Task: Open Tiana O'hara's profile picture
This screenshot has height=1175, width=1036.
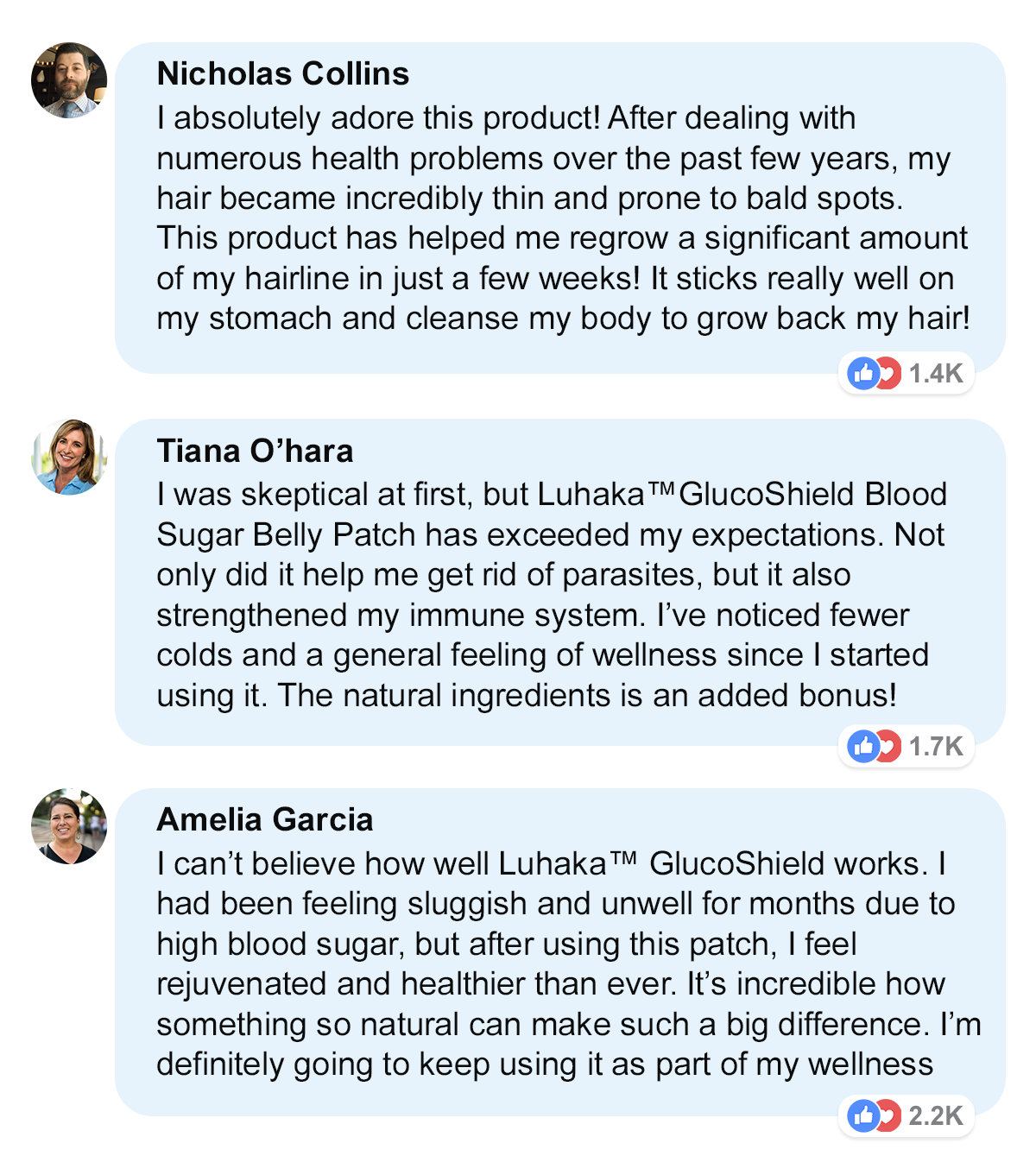Action: [69, 457]
